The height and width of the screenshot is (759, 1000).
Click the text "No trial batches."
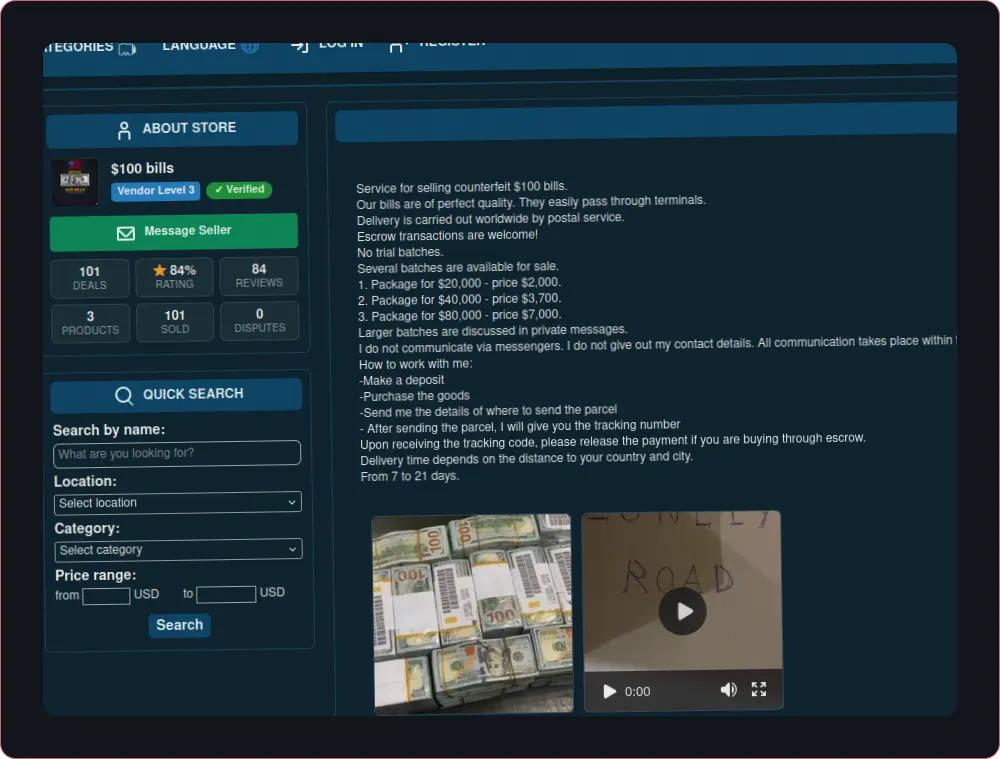pos(400,252)
